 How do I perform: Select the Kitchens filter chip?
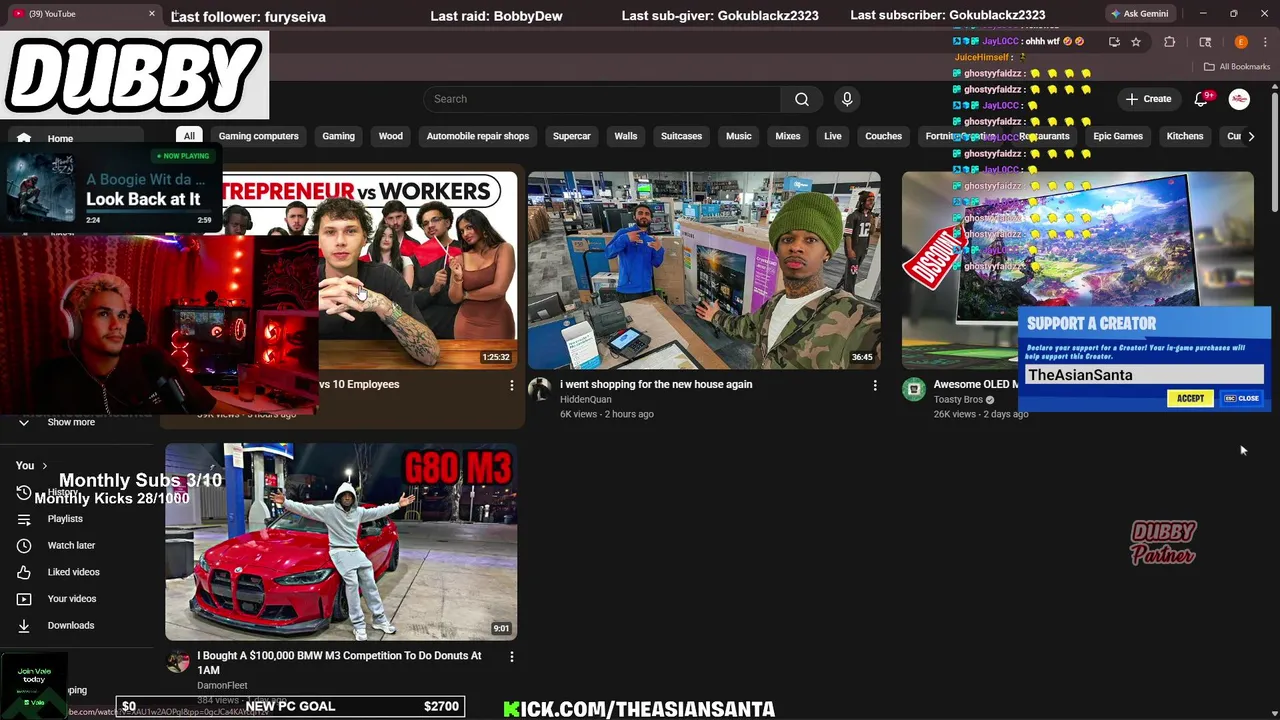pyautogui.click(x=1185, y=136)
